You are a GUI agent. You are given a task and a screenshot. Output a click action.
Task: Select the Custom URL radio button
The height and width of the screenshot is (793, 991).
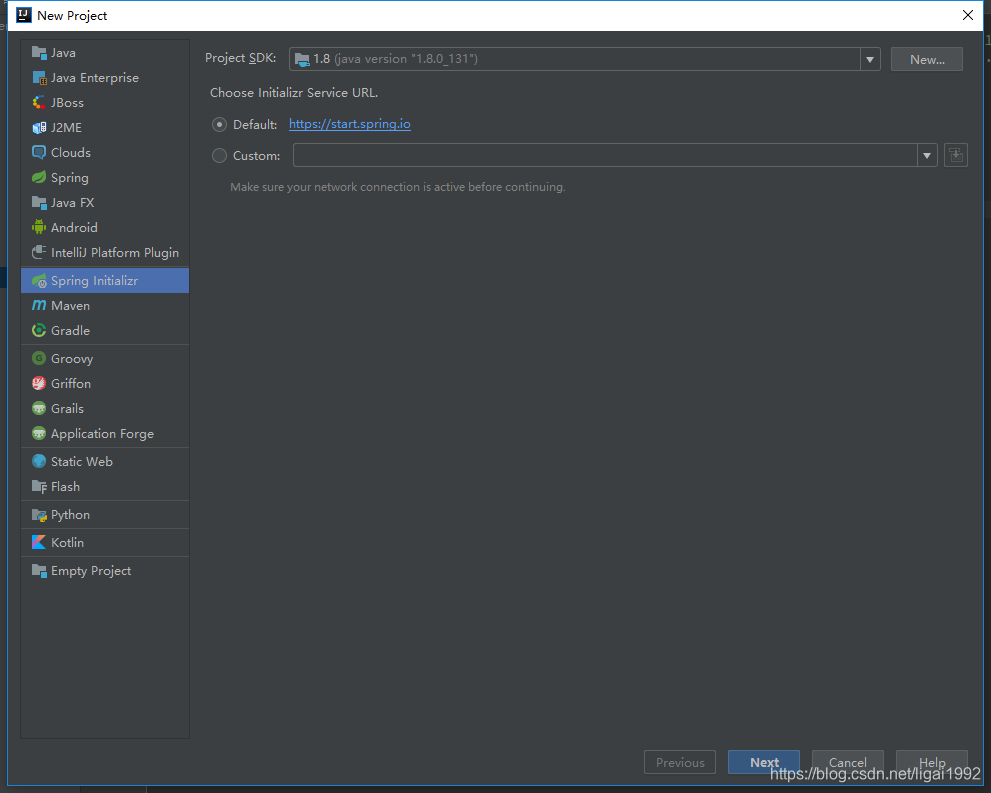[x=219, y=155]
